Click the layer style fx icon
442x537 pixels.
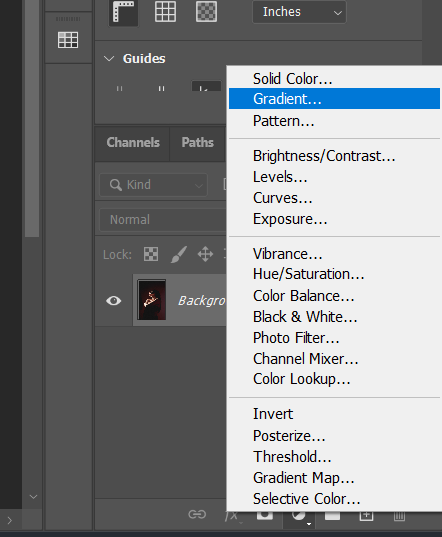pos(232,516)
